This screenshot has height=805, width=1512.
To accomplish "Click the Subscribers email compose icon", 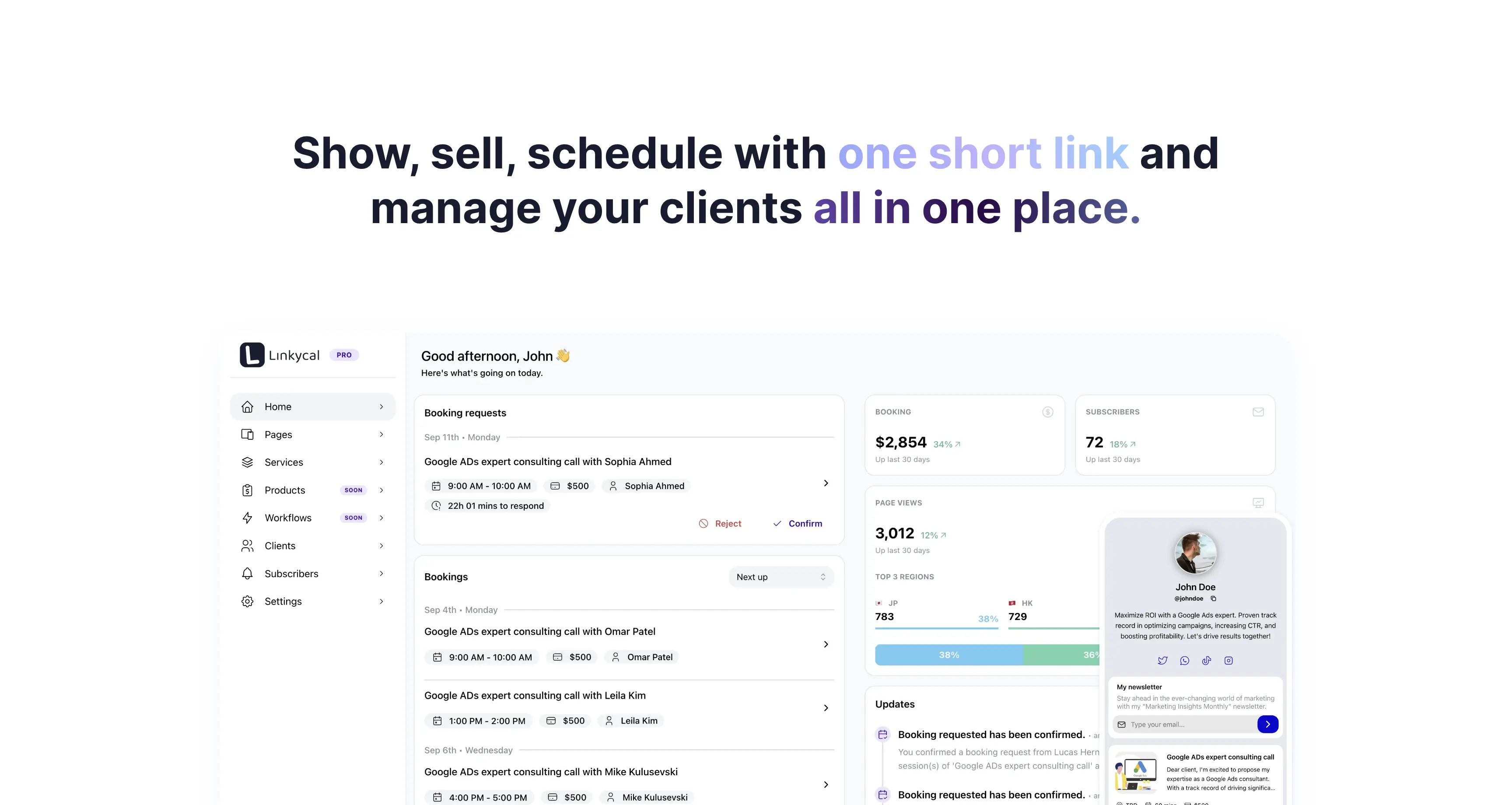I will point(1258,411).
